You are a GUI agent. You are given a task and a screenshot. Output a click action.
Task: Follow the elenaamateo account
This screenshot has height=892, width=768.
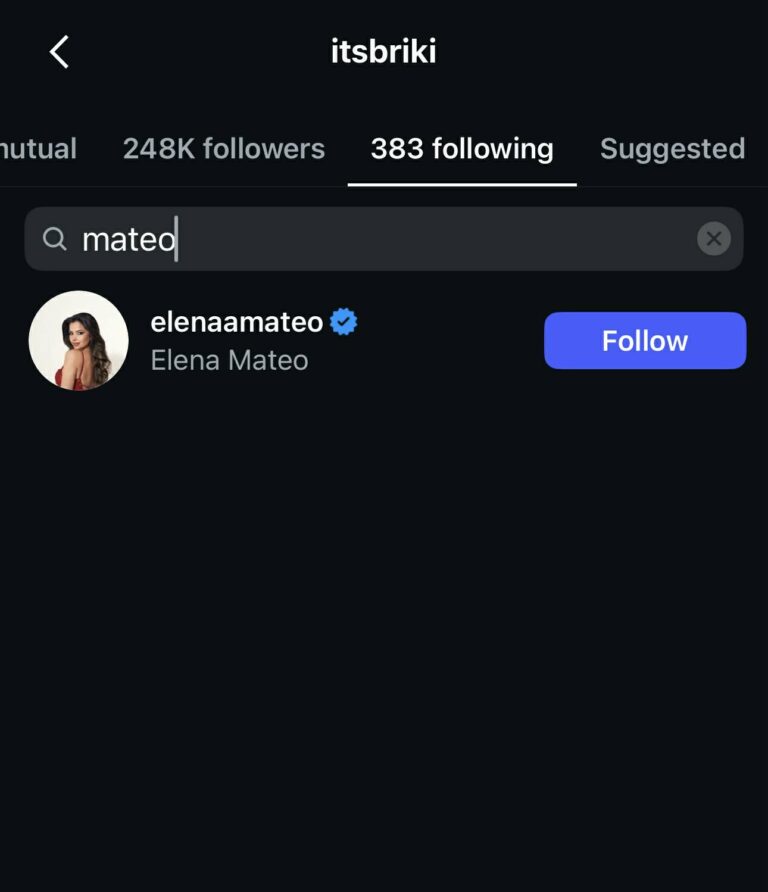645,341
